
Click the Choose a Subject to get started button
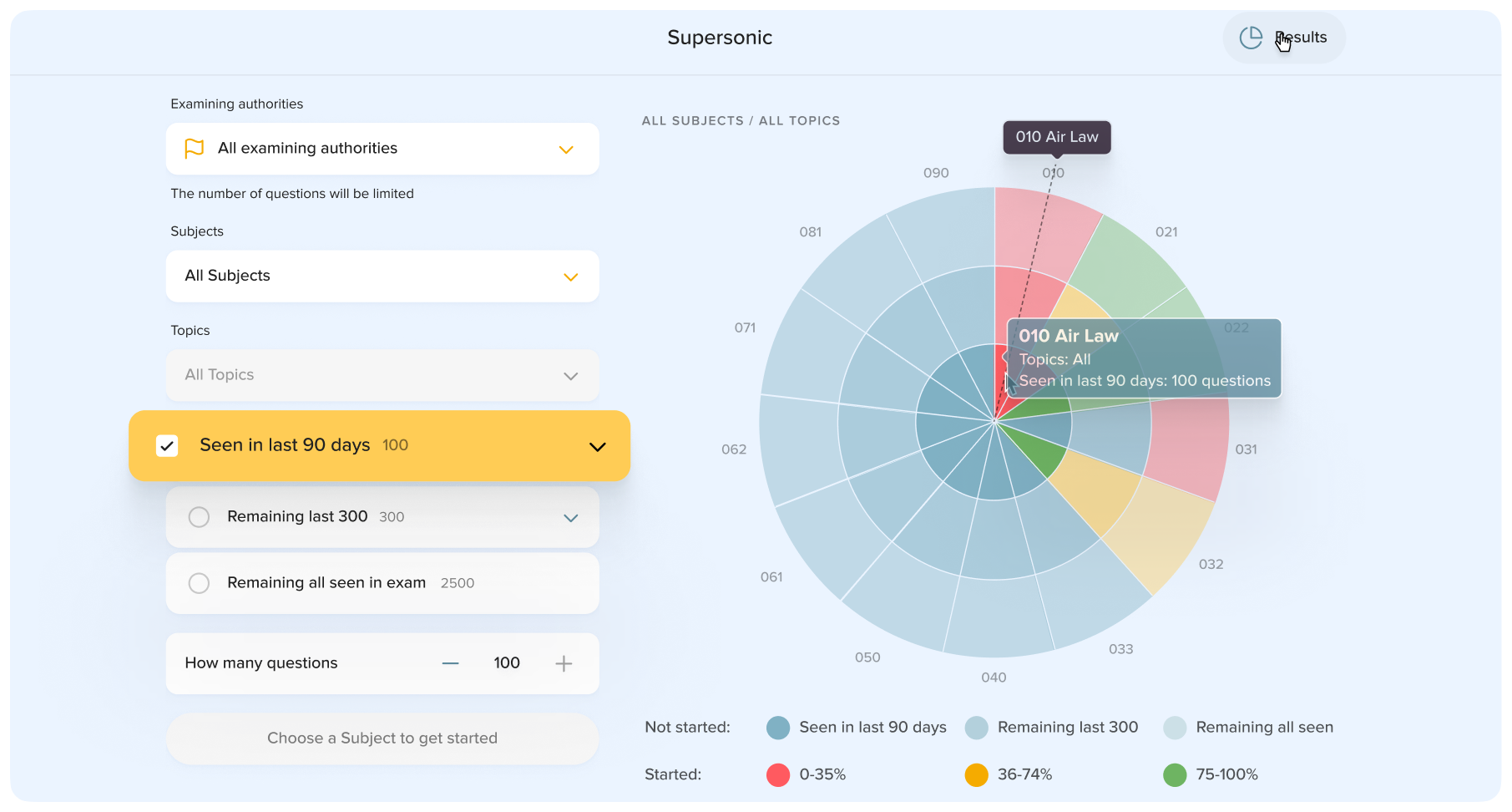382,738
